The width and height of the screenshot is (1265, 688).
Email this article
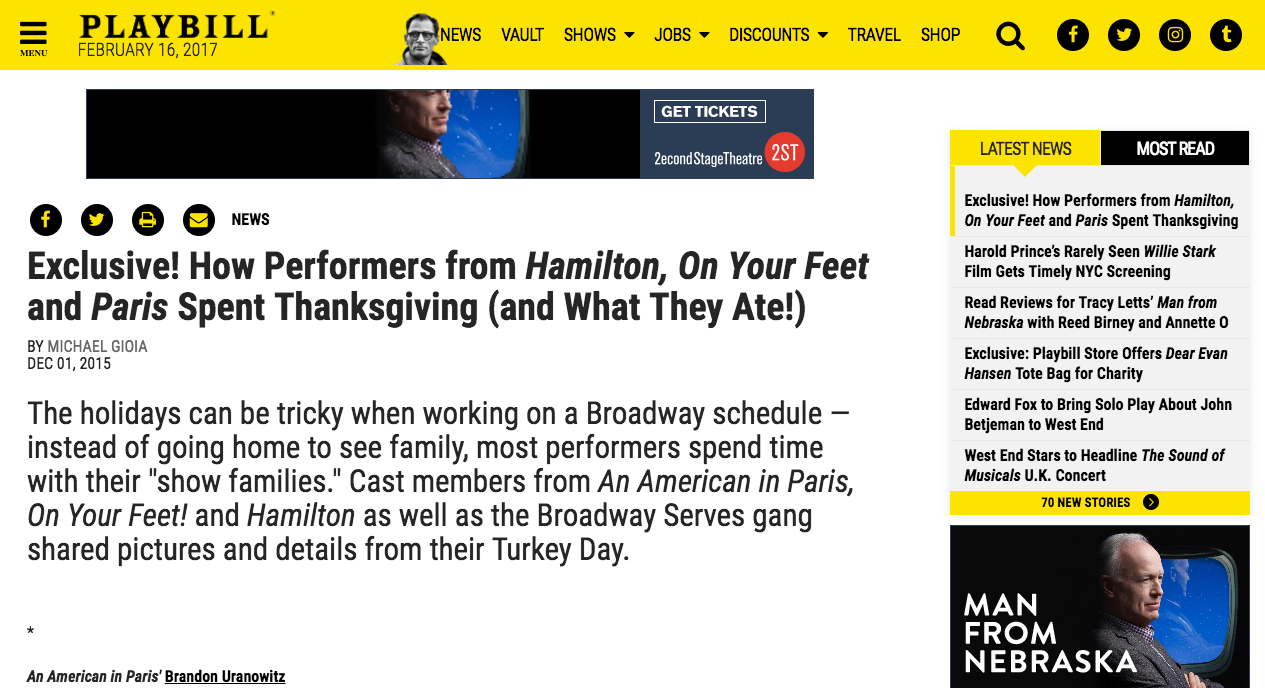(x=199, y=219)
